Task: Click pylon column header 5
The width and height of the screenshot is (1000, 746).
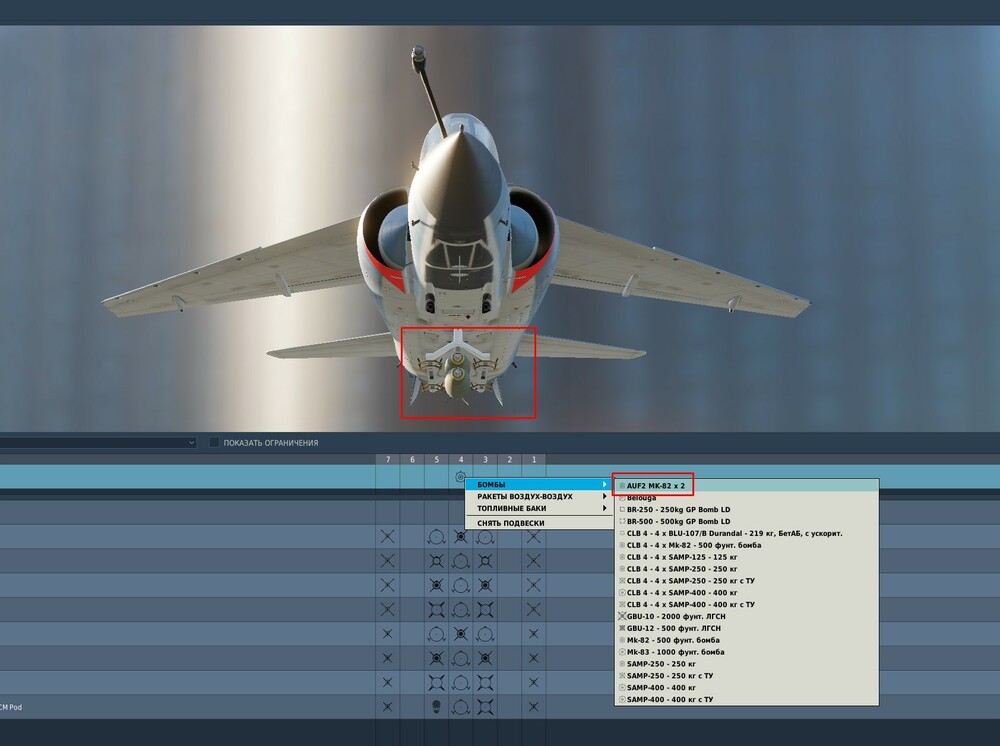Action: pyautogui.click(x=436, y=459)
